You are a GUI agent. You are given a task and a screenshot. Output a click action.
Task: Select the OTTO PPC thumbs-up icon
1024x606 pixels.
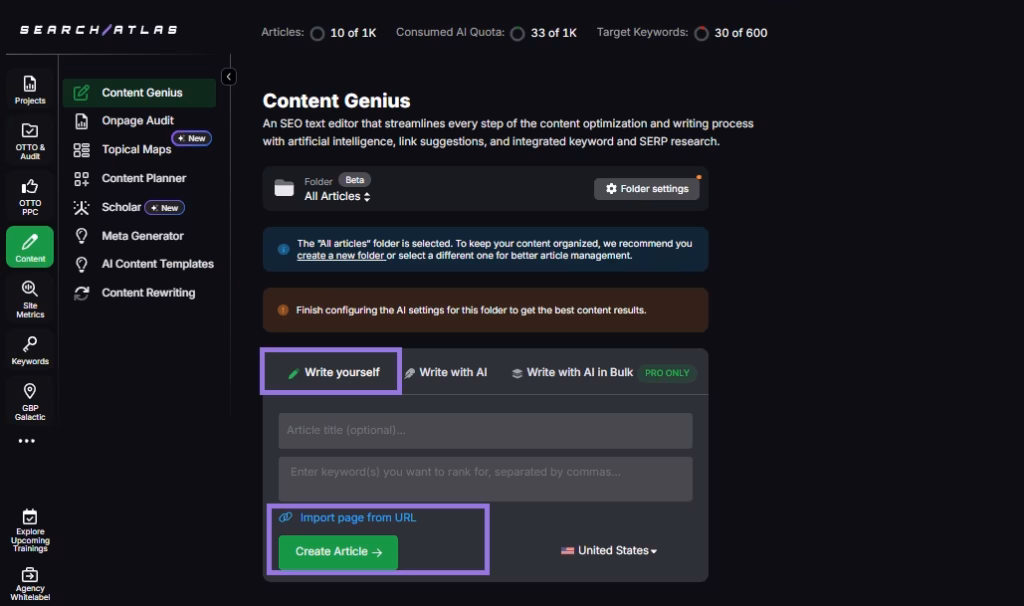coord(30,194)
